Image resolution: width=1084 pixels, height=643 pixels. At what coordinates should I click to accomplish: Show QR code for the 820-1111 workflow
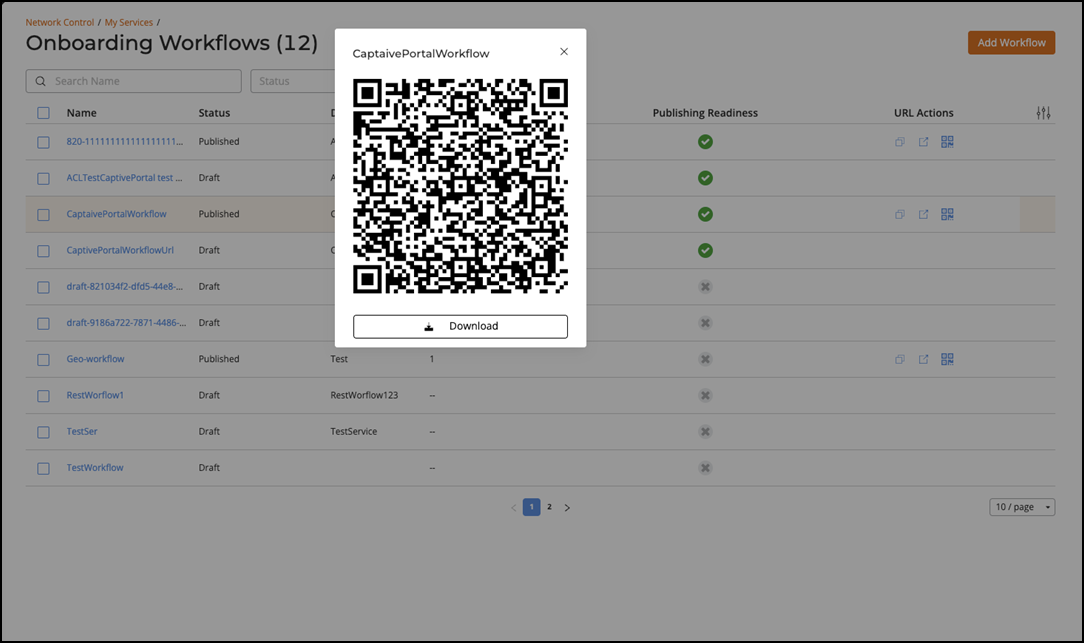pyautogui.click(x=947, y=142)
